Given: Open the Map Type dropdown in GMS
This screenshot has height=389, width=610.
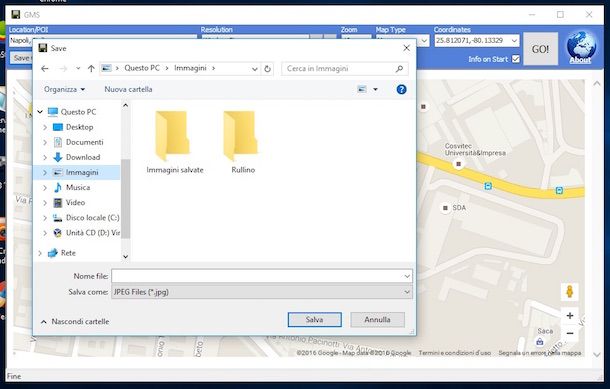Looking at the screenshot, I should (424, 40).
